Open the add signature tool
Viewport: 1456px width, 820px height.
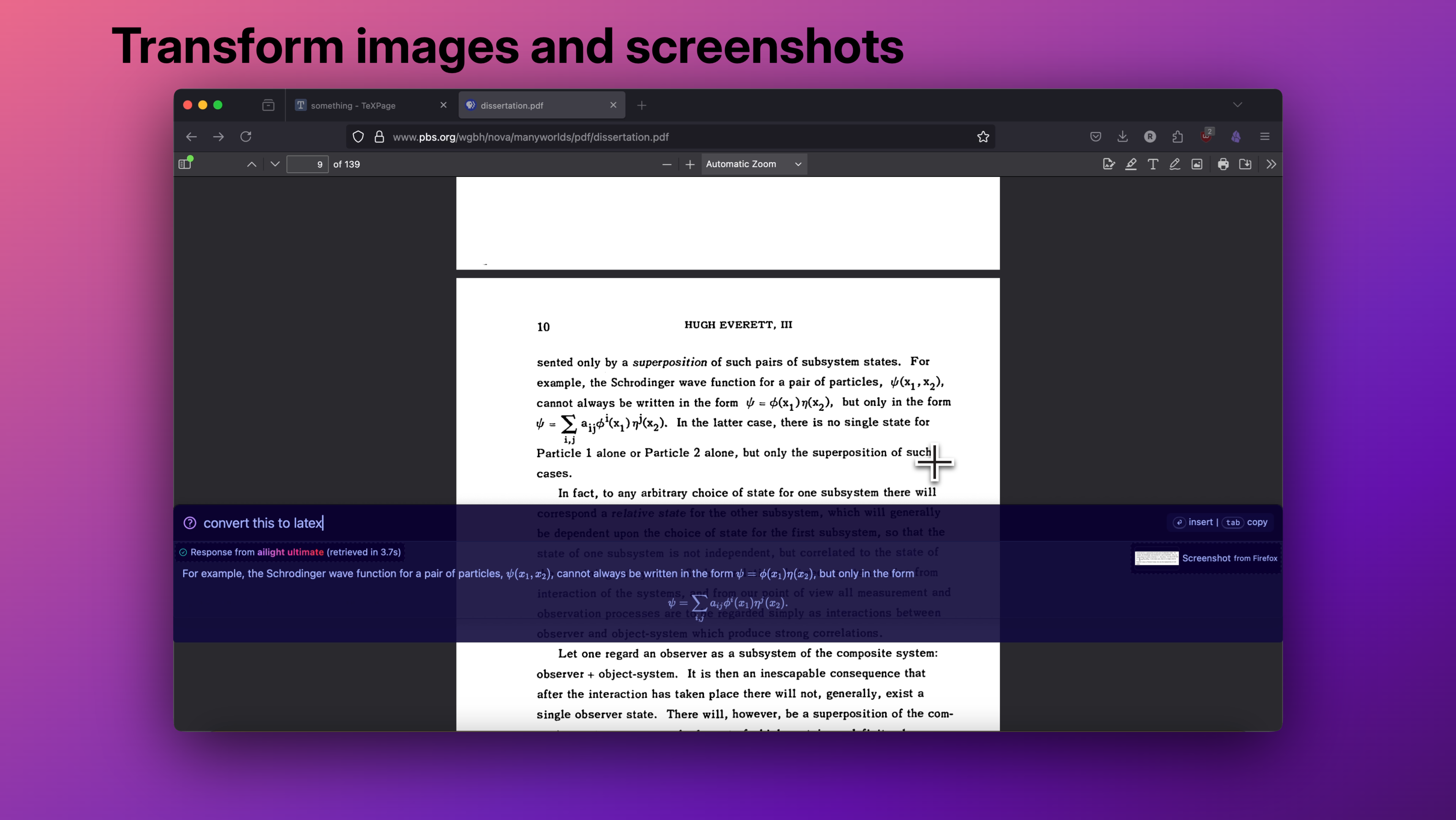pos(1108,164)
